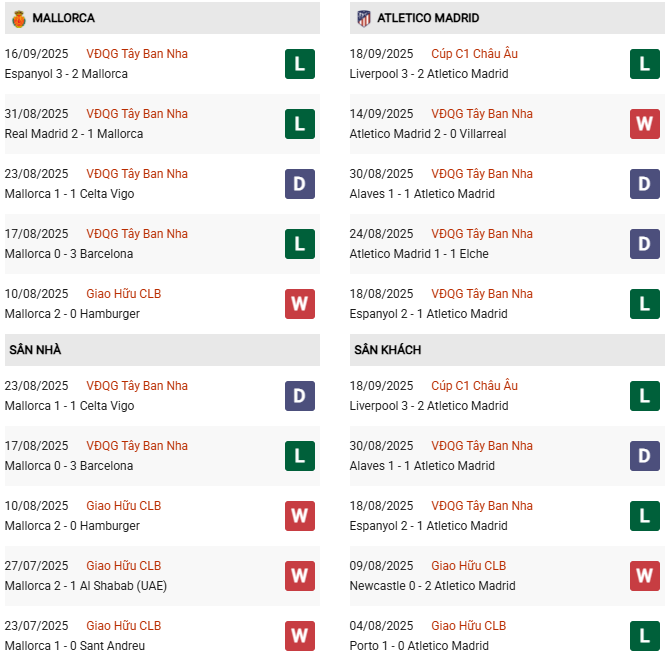Screen dimensions: 666x660
Task: Open VĐQG Tây Ban Nha link dated 16/09/2025
Action: click(137, 54)
